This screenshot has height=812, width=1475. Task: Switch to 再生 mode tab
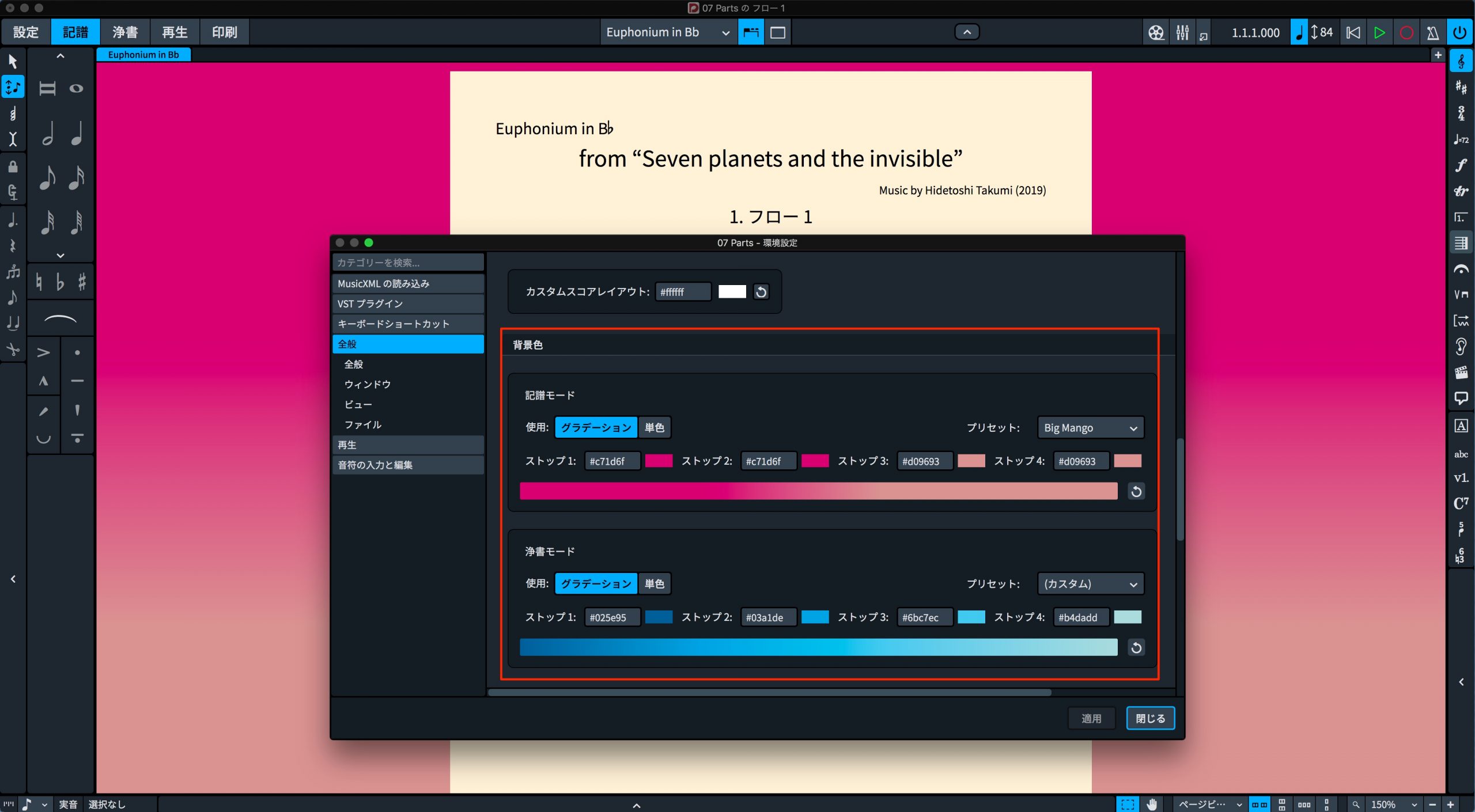click(x=175, y=32)
